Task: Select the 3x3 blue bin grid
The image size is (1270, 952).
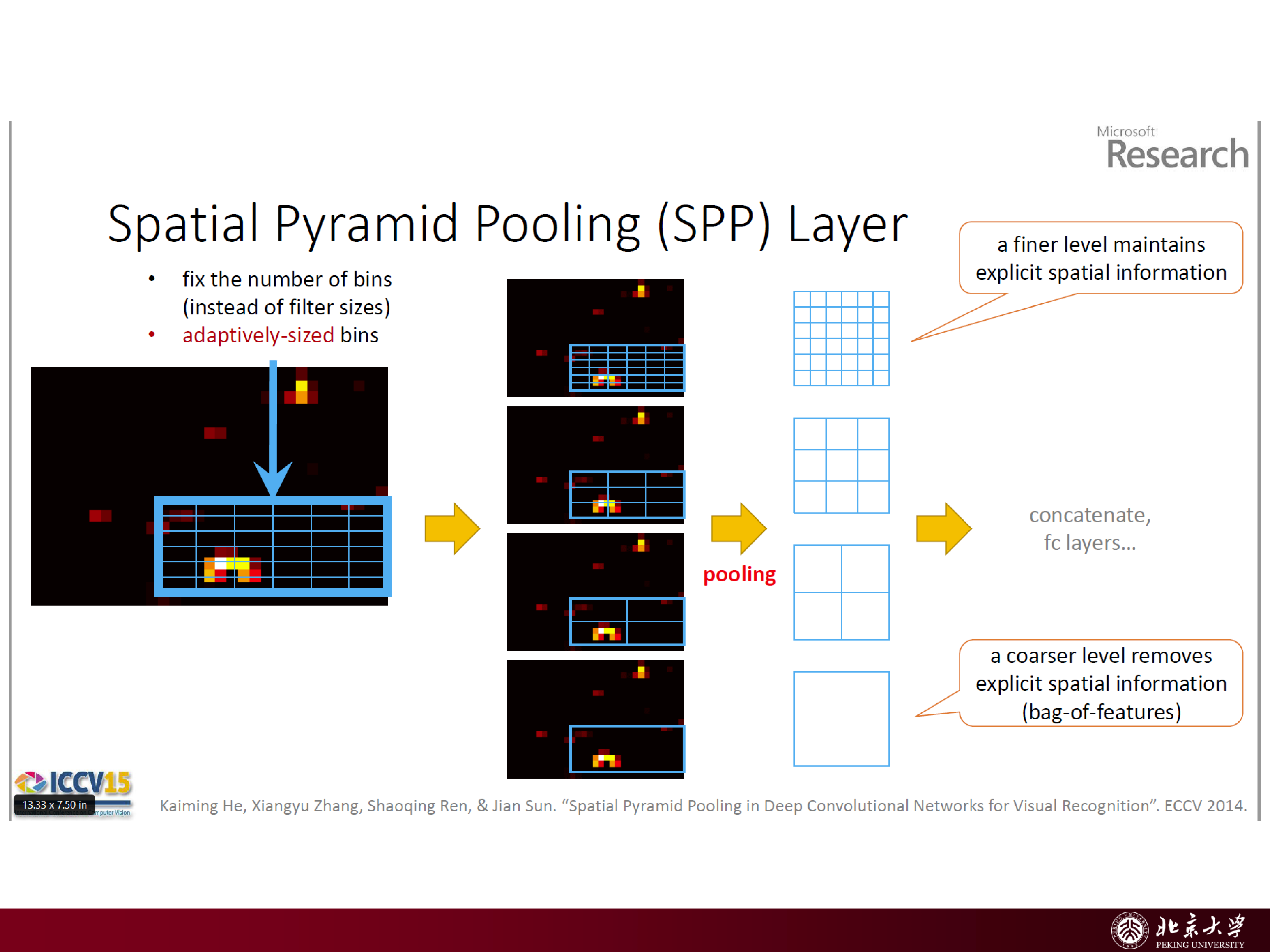Action: point(841,465)
